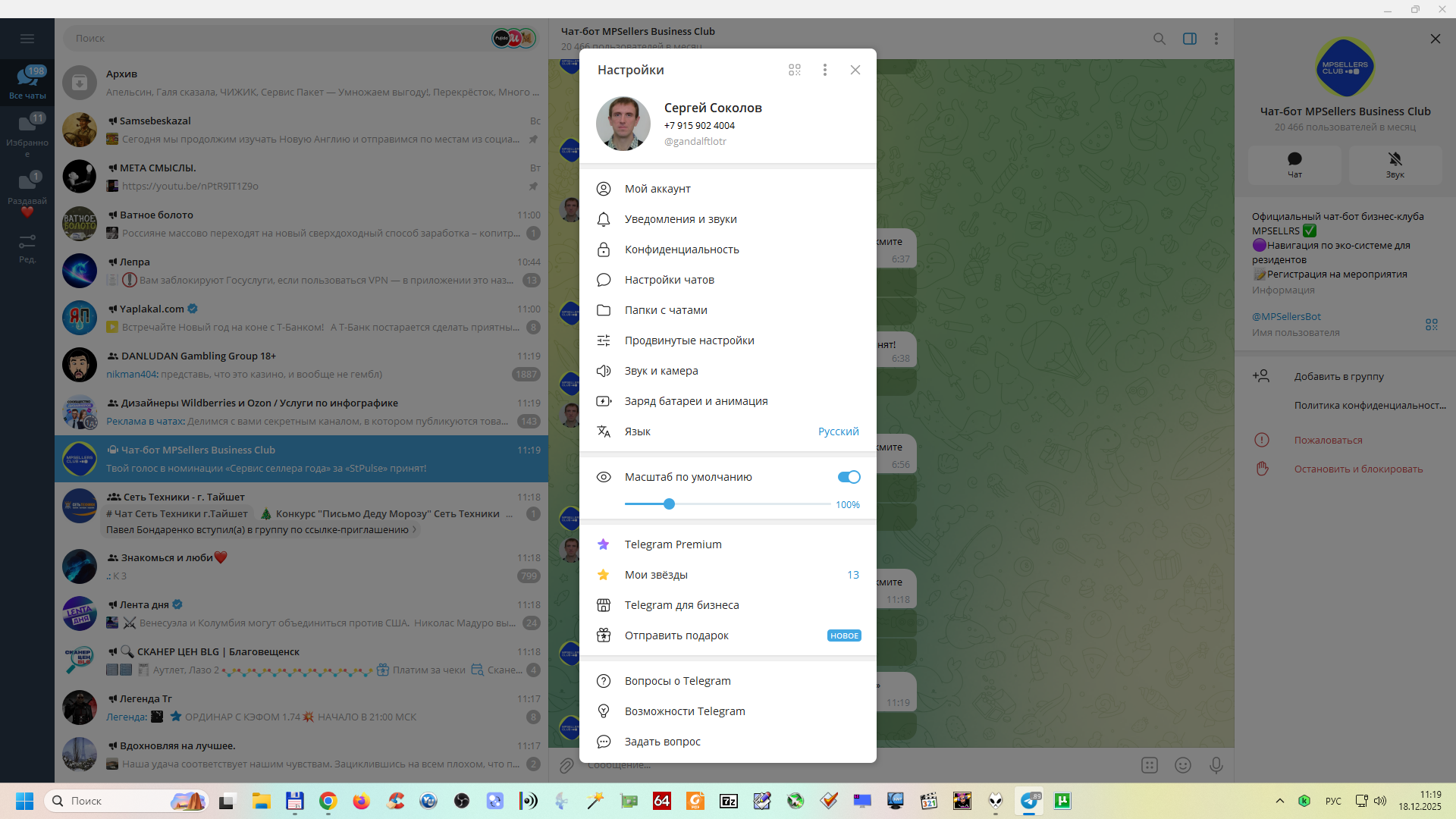Click the hamburger menu icon

pyautogui.click(x=27, y=39)
